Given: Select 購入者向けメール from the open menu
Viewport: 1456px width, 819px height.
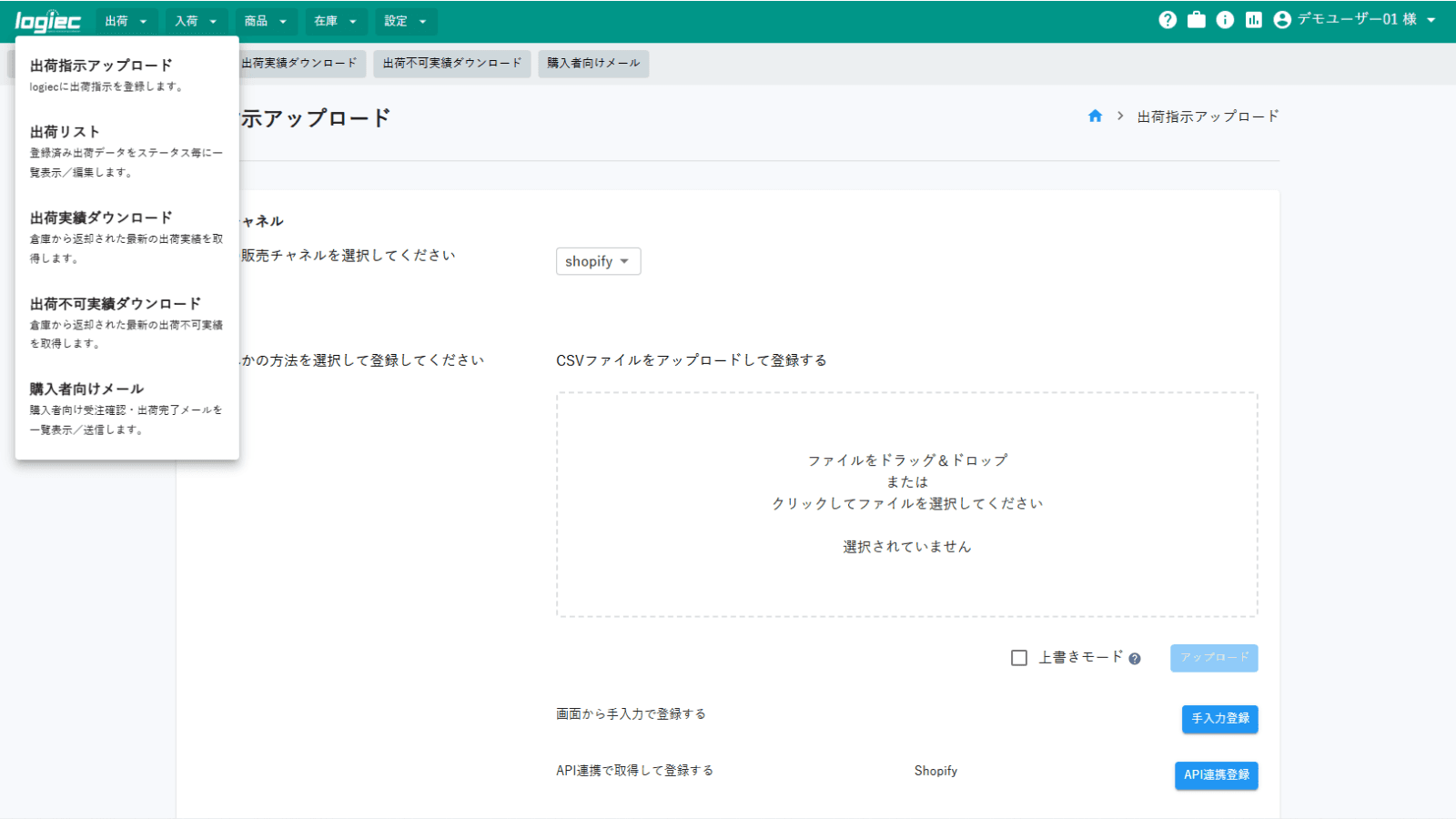Looking at the screenshot, I should coord(85,389).
